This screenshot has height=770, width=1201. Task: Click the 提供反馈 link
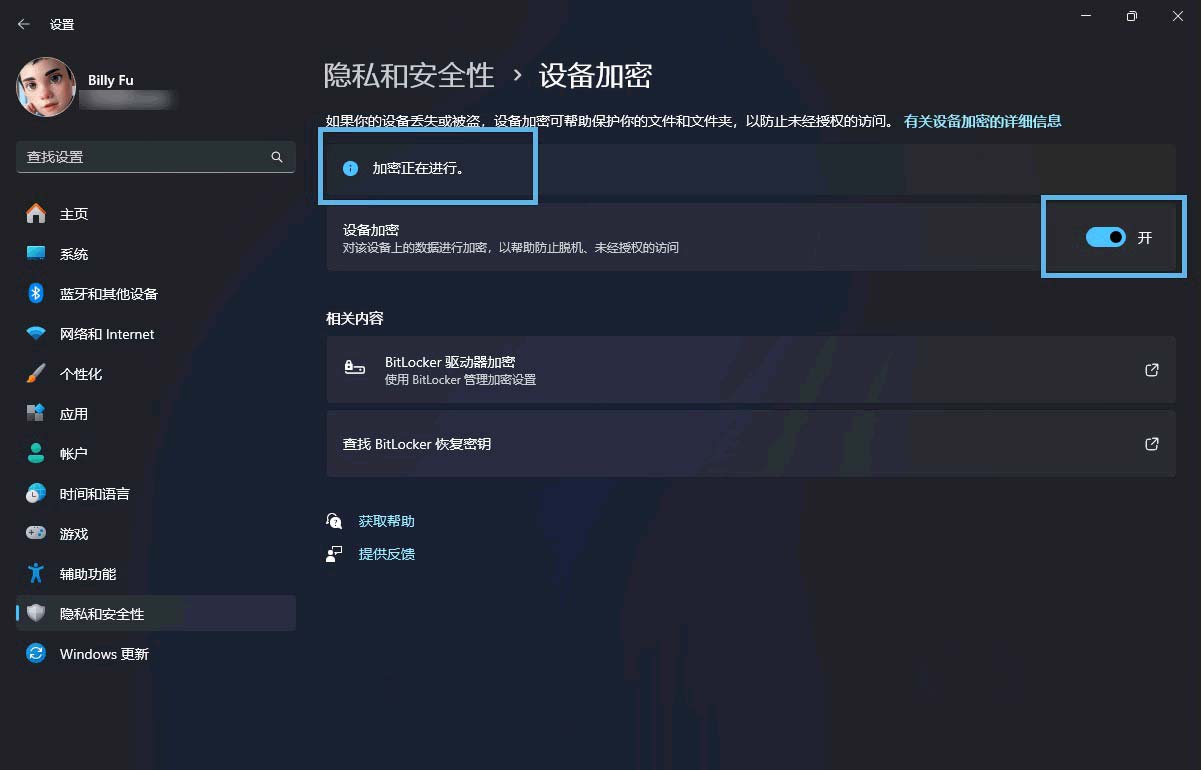[386, 554]
